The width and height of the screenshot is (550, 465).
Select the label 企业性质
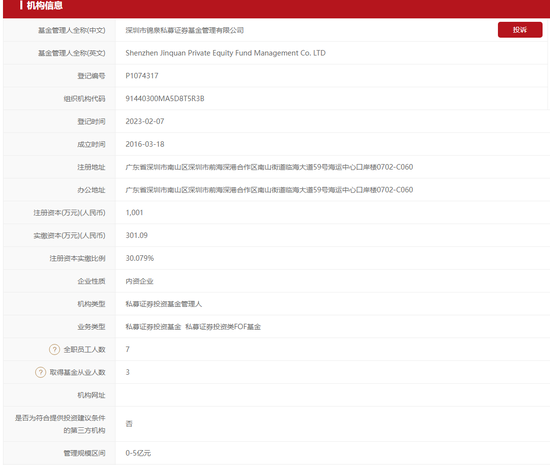[x=91, y=281]
